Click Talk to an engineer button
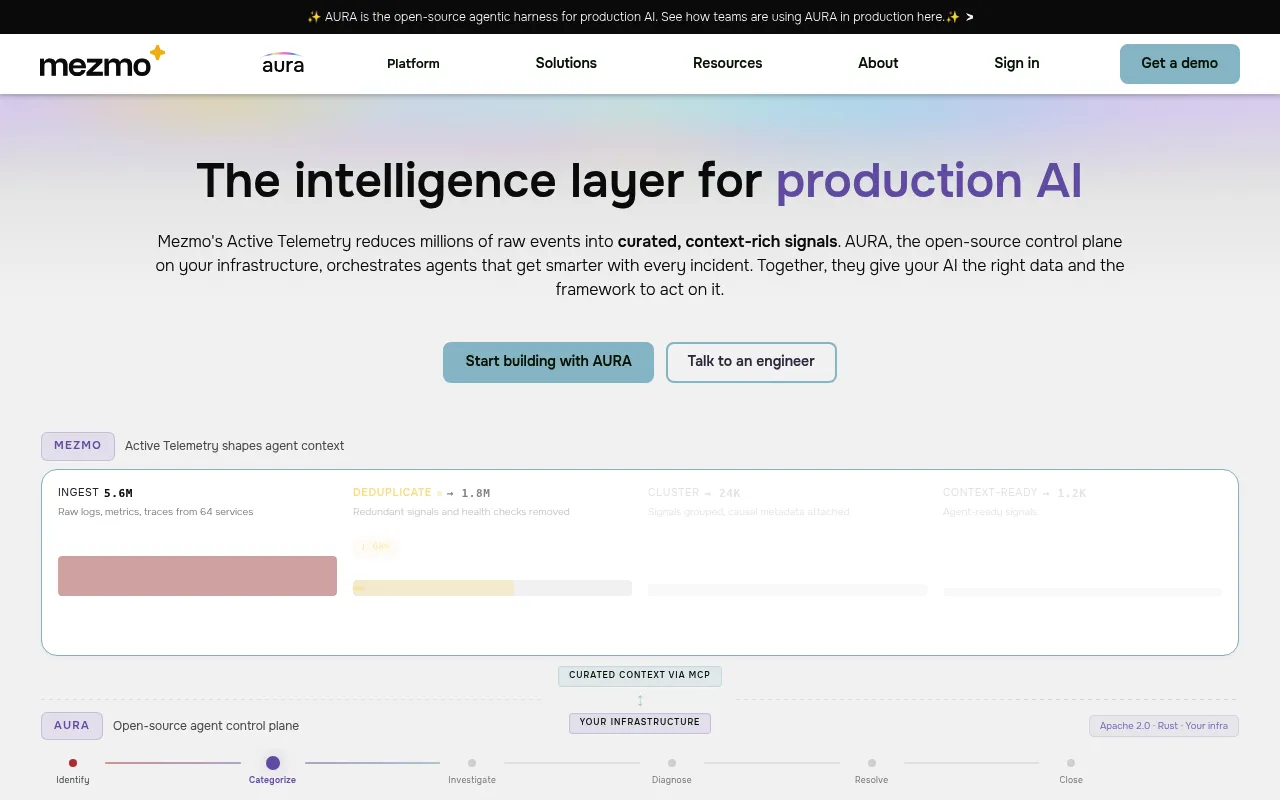The height and width of the screenshot is (800, 1280). click(x=751, y=362)
